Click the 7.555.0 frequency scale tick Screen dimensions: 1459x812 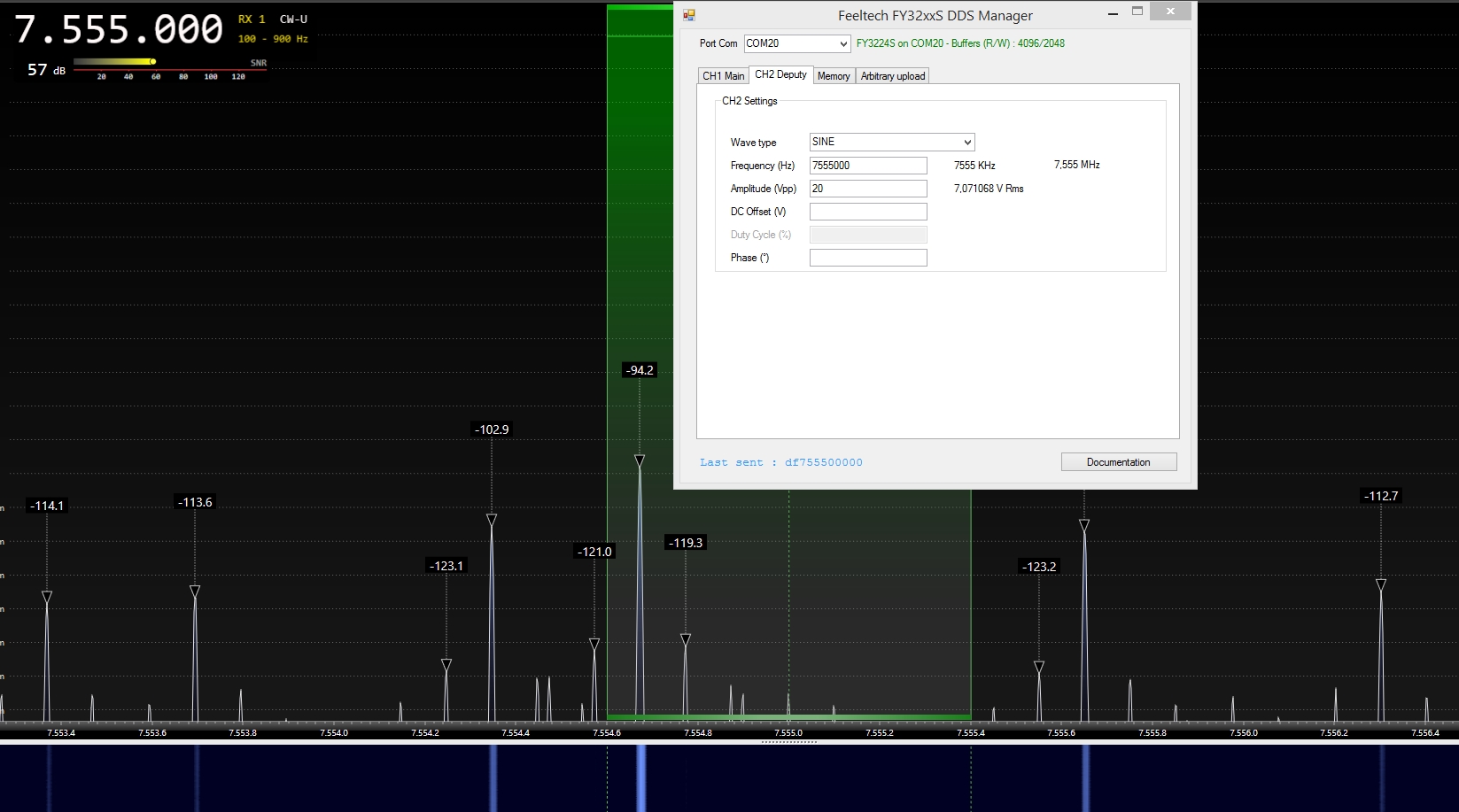(x=788, y=733)
